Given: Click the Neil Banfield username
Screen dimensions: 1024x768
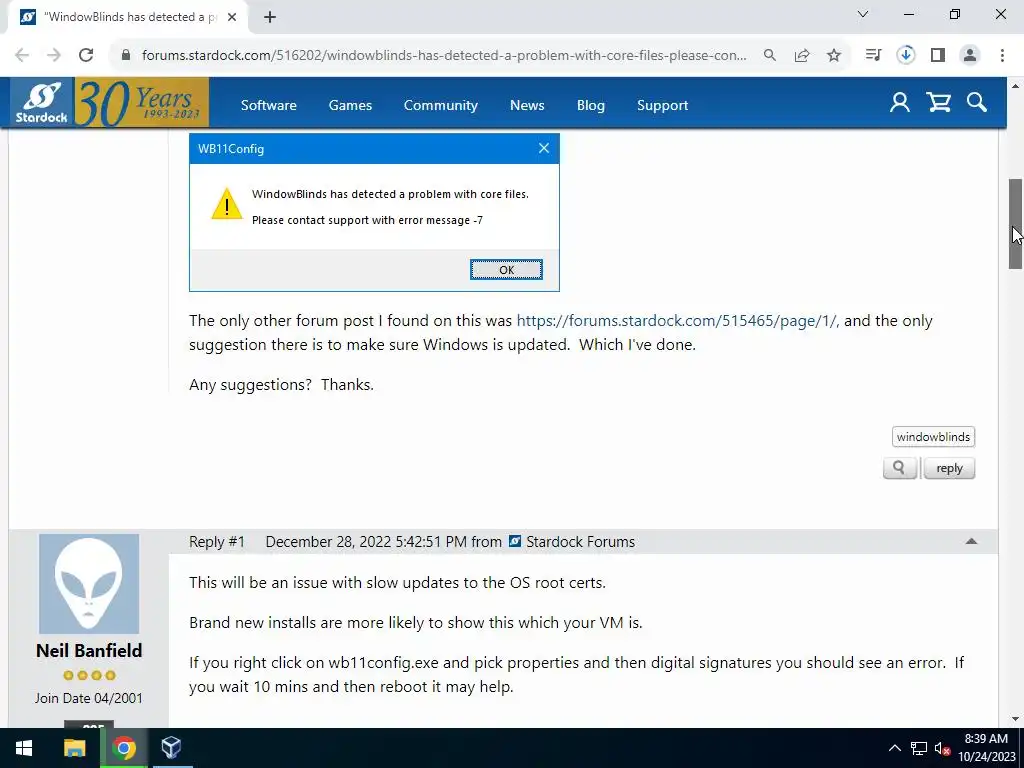Looking at the screenshot, I should coord(89,650).
